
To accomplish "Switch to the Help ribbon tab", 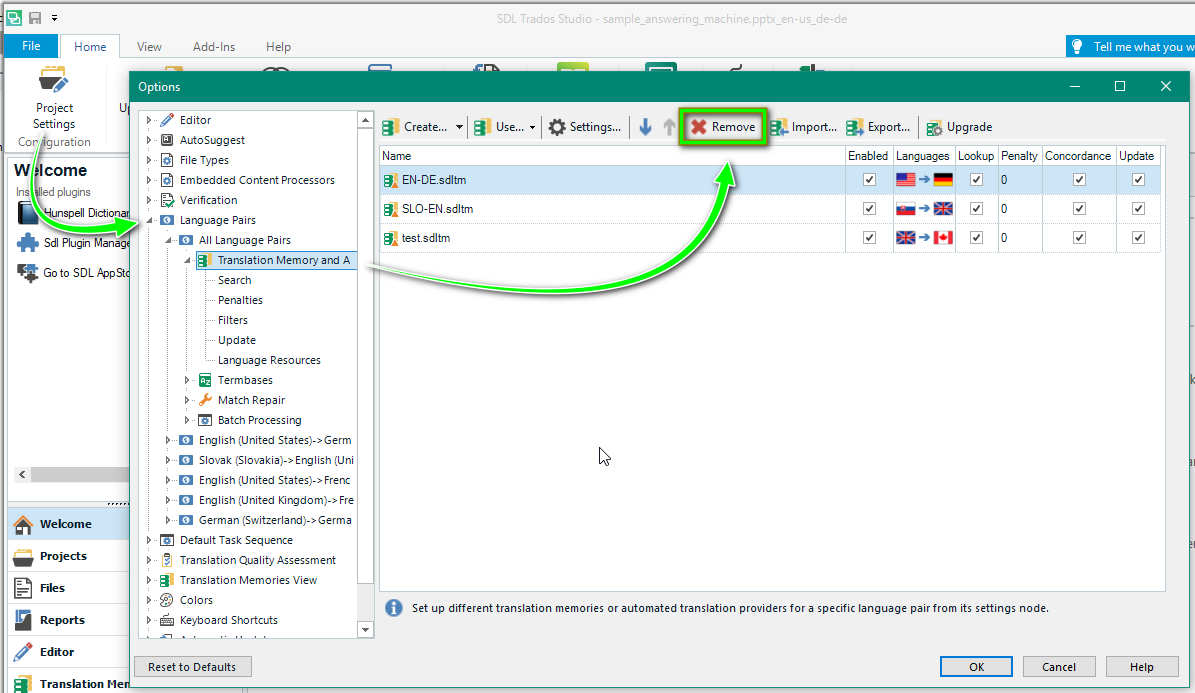I will click(278, 47).
